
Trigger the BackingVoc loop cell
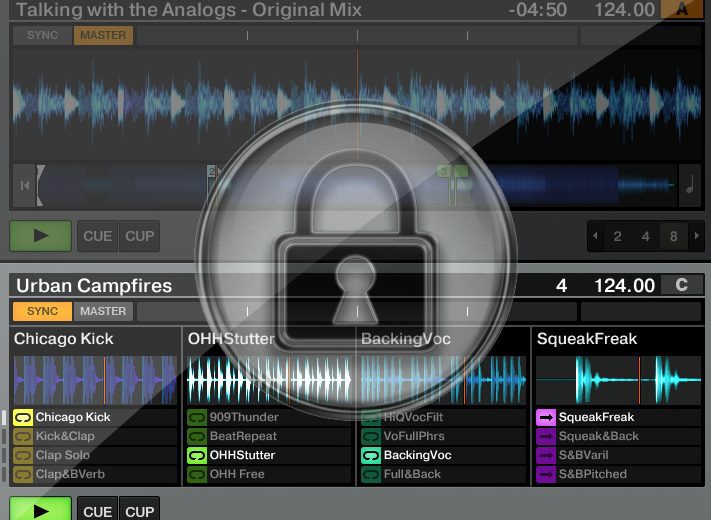(443, 455)
